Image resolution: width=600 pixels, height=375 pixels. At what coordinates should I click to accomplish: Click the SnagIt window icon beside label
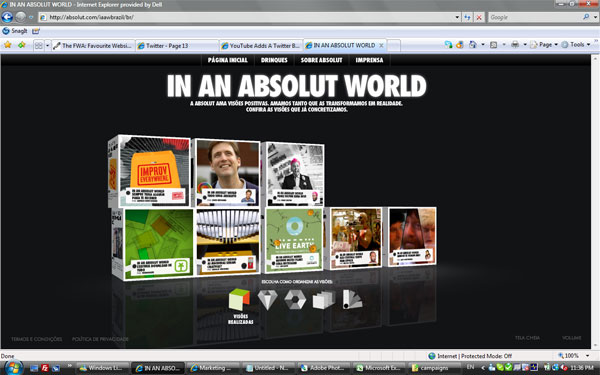pos(36,31)
